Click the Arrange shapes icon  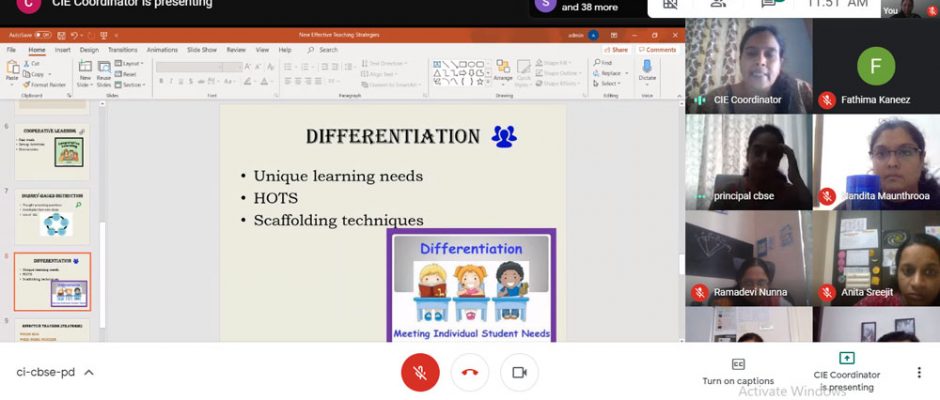[503, 66]
